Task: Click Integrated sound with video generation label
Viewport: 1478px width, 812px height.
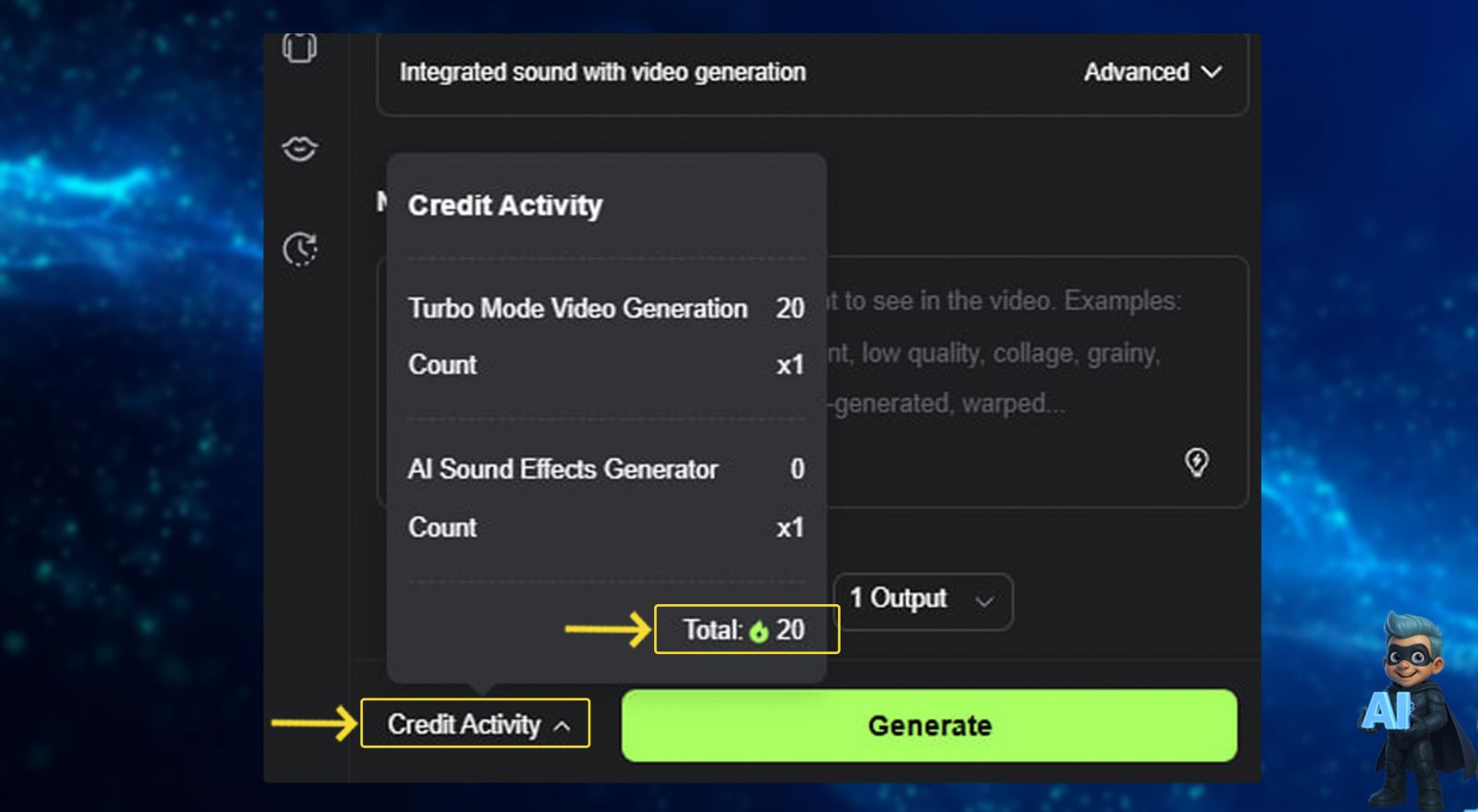Action: (x=602, y=72)
